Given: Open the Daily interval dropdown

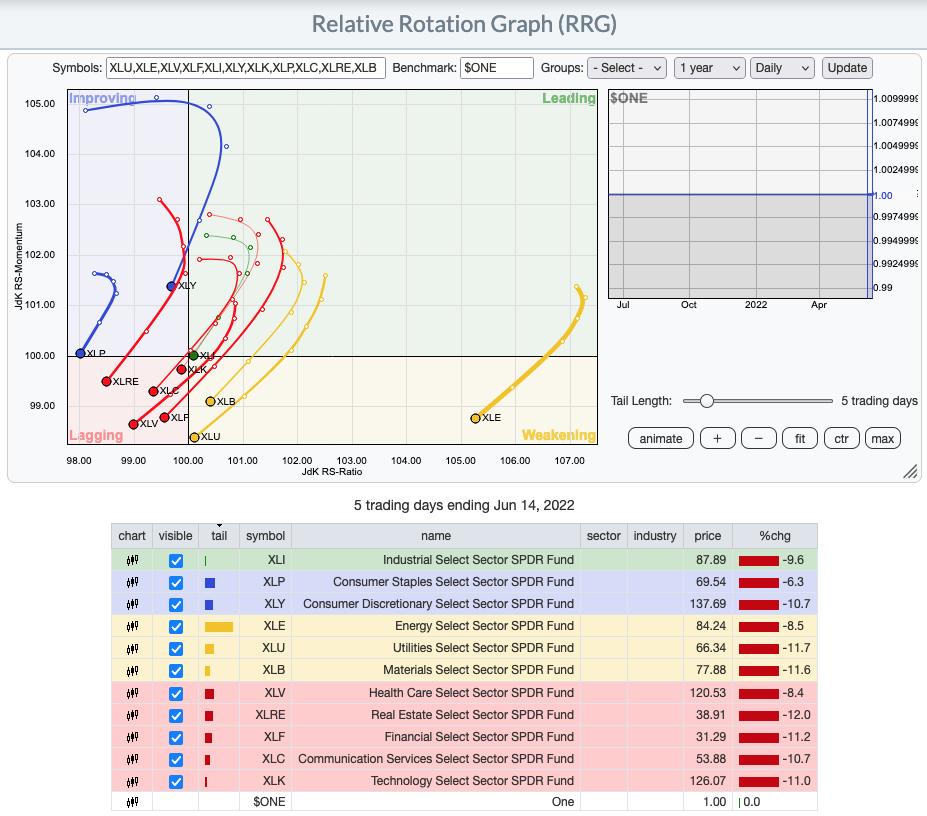Looking at the screenshot, I should 782,68.
